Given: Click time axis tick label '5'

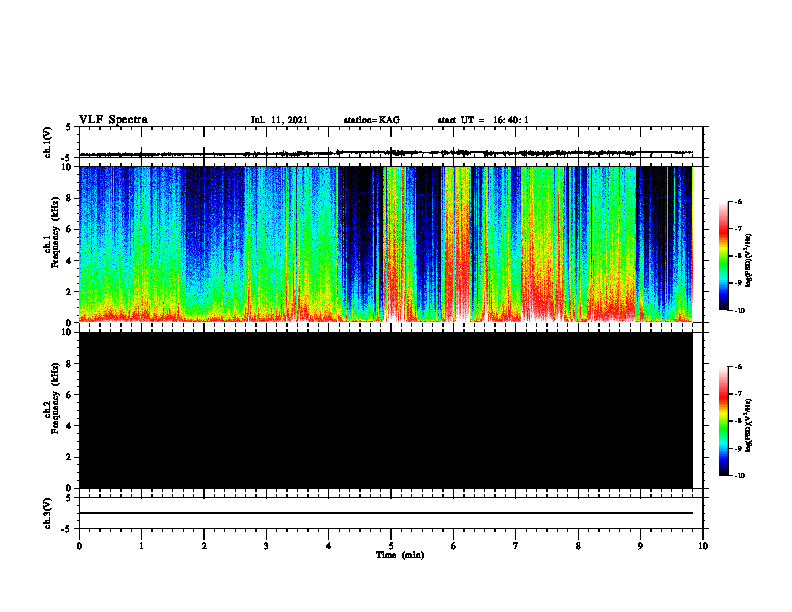Looking at the screenshot, I should 391,546.
